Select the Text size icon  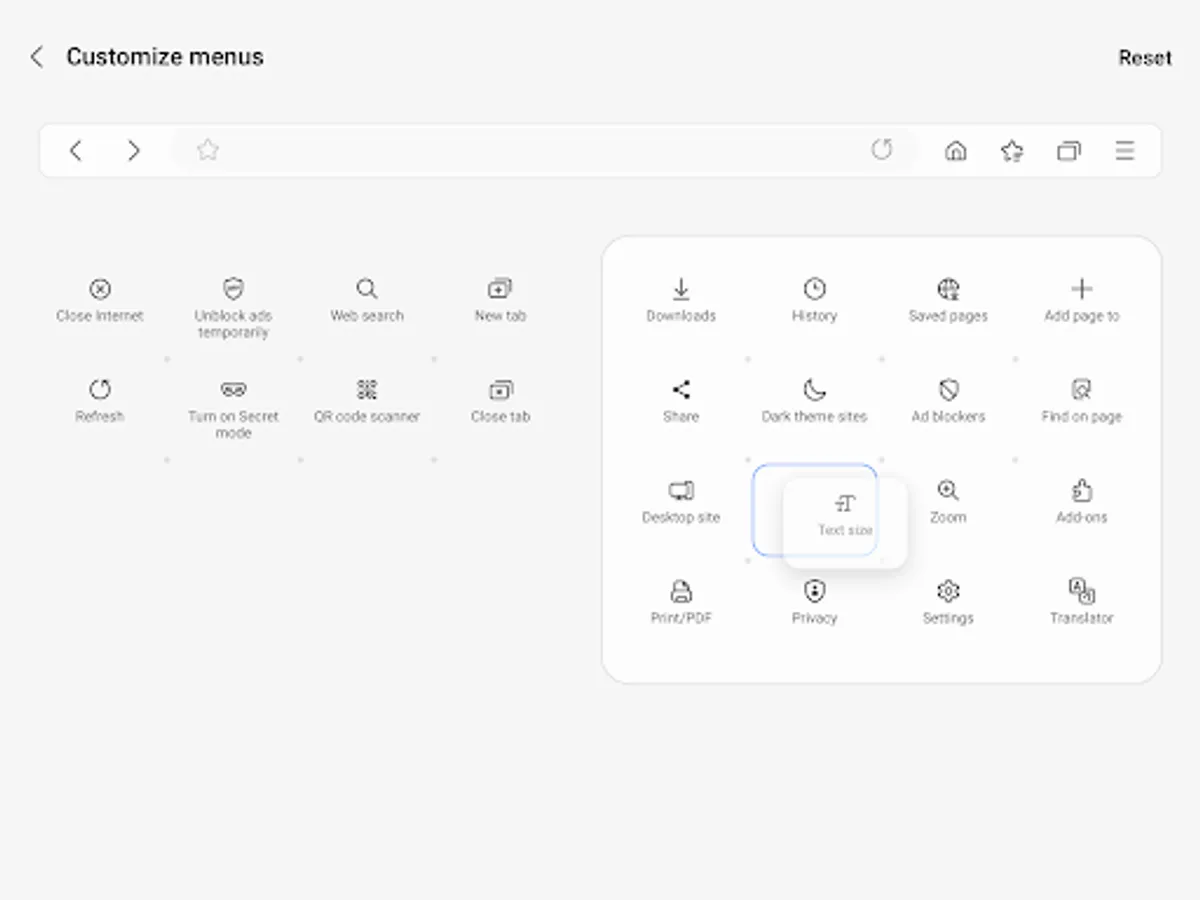coord(845,503)
